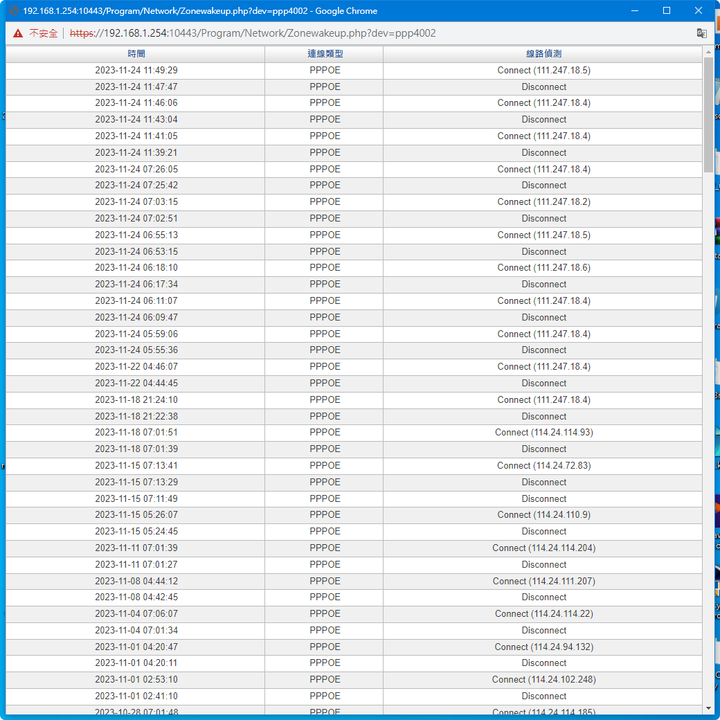Click the address bar URL text
The height and width of the screenshot is (720, 720).
(x=253, y=33)
